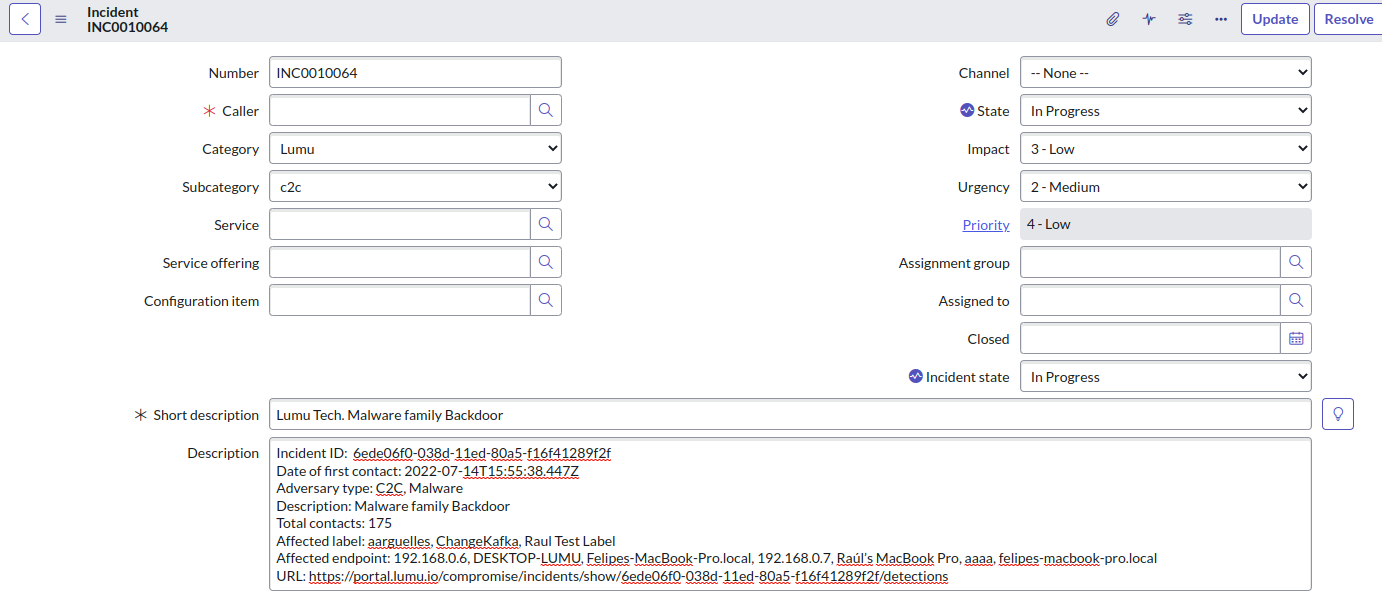The height and width of the screenshot is (598, 1382).
Task: Open the activity stream icon
Action: [x=1149, y=19]
